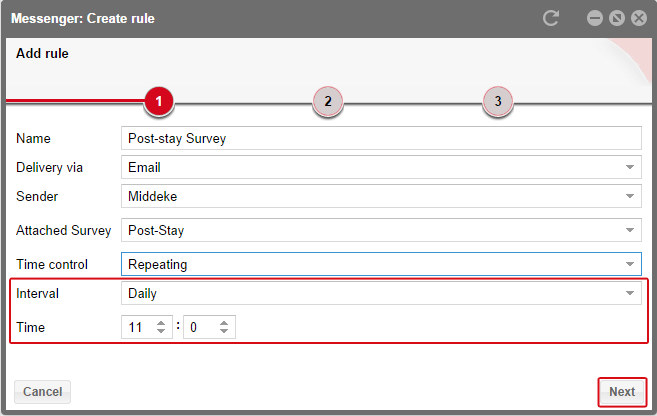Increase the minutes value by one

tap(224, 322)
